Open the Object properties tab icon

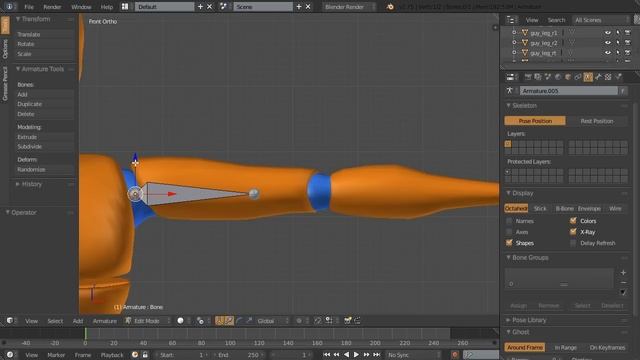click(x=568, y=77)
